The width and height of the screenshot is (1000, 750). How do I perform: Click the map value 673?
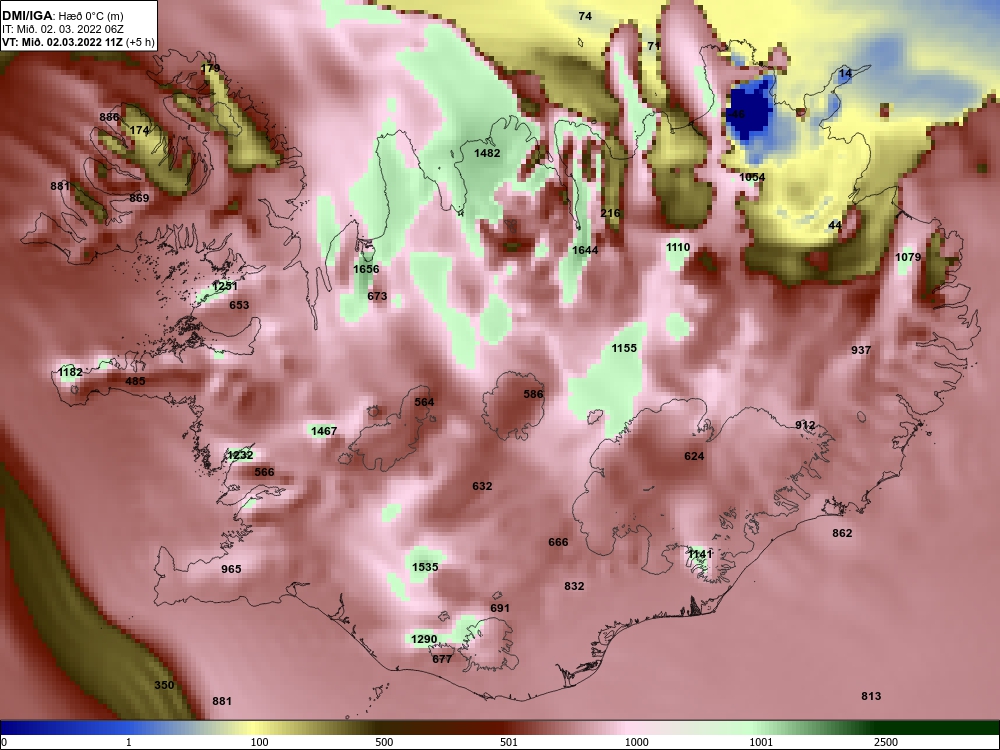point(377,296)
